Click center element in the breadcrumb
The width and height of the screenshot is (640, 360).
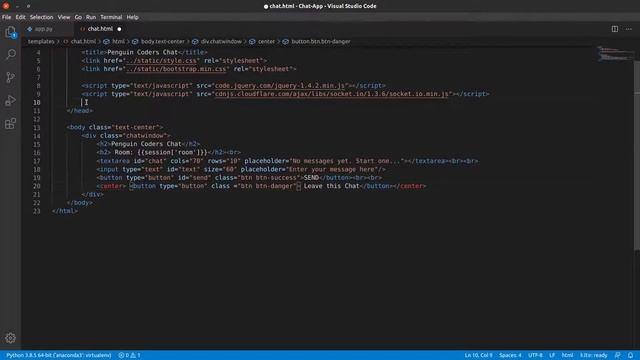tap(266, 41)
